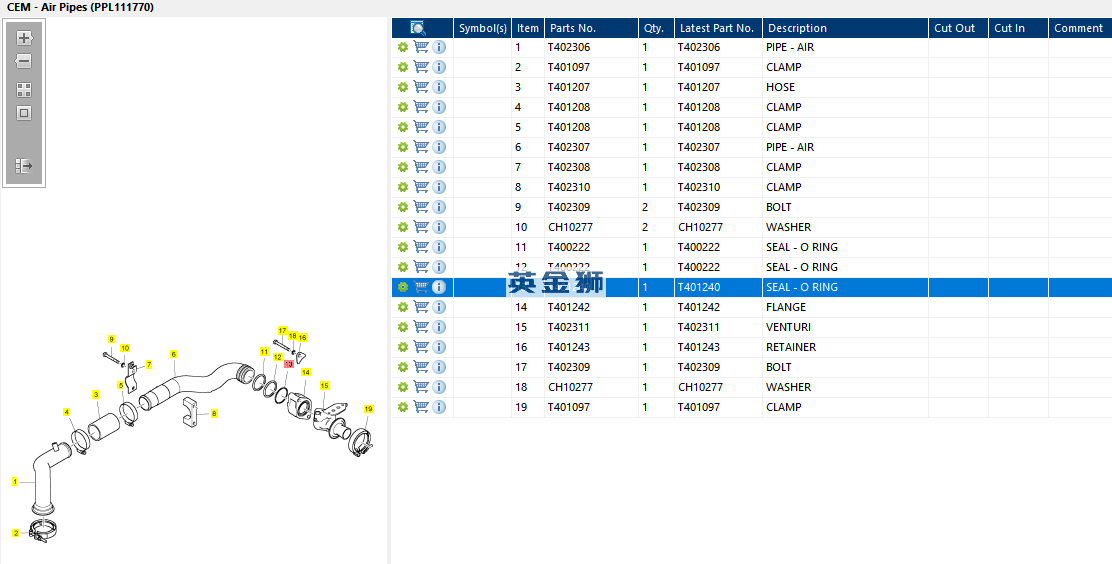The height and width of the screenshot is (564, 1112).
Task: Add T401097 CLAMP item 2 to cart
Action: [x=421, y=67]
